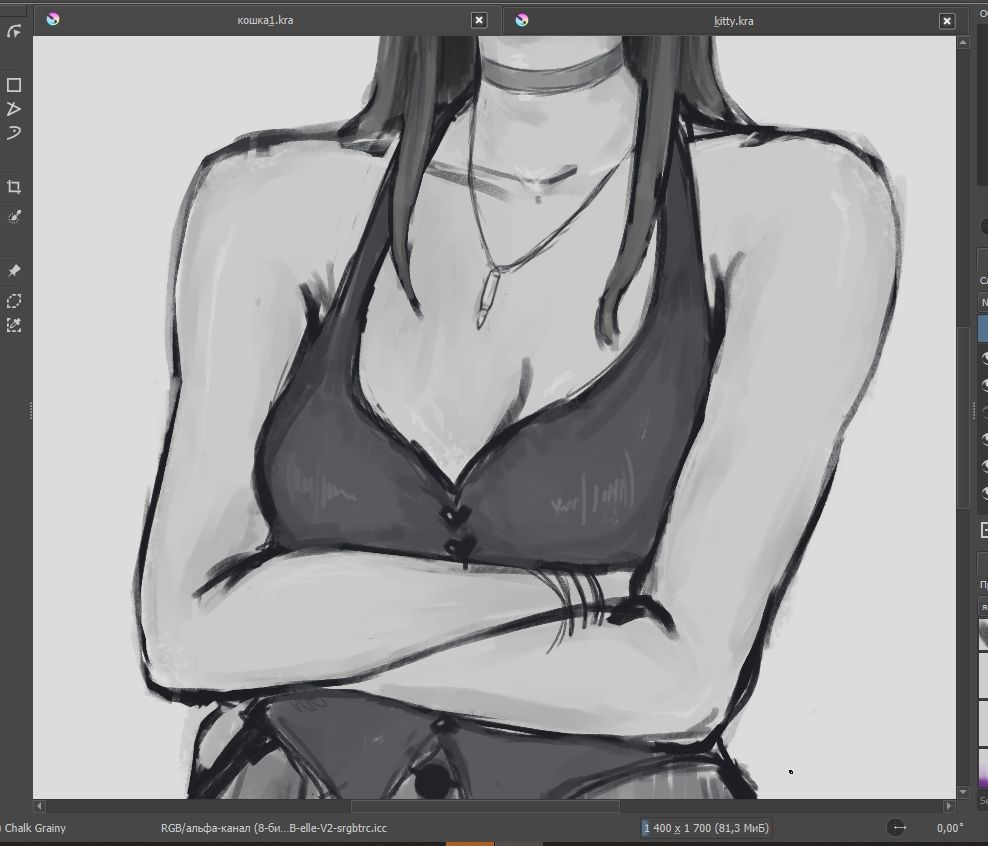Toggle visibility of the topmost eye layer
The width and height of the screenshot is (988, 846).
pos(984,358)
